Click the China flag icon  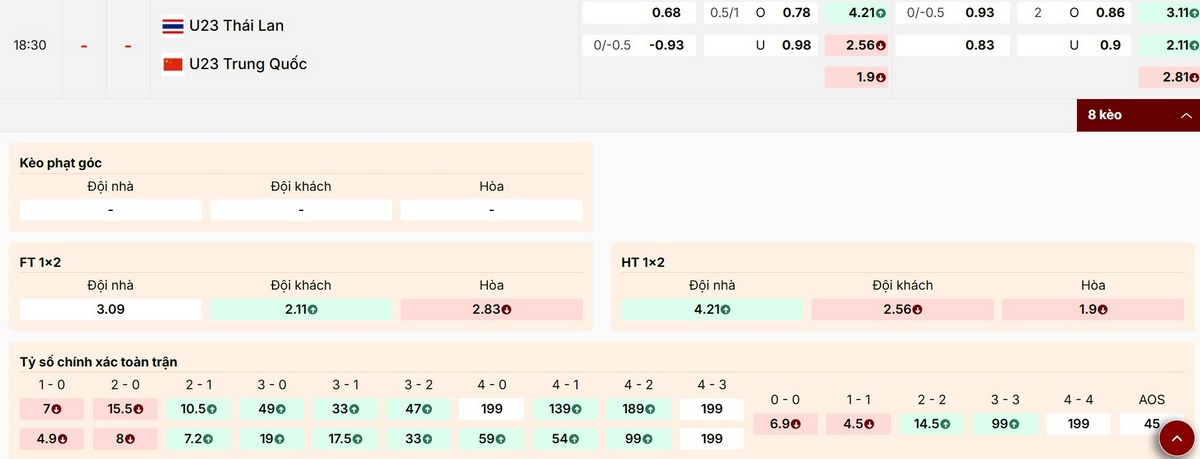[173, 64]
